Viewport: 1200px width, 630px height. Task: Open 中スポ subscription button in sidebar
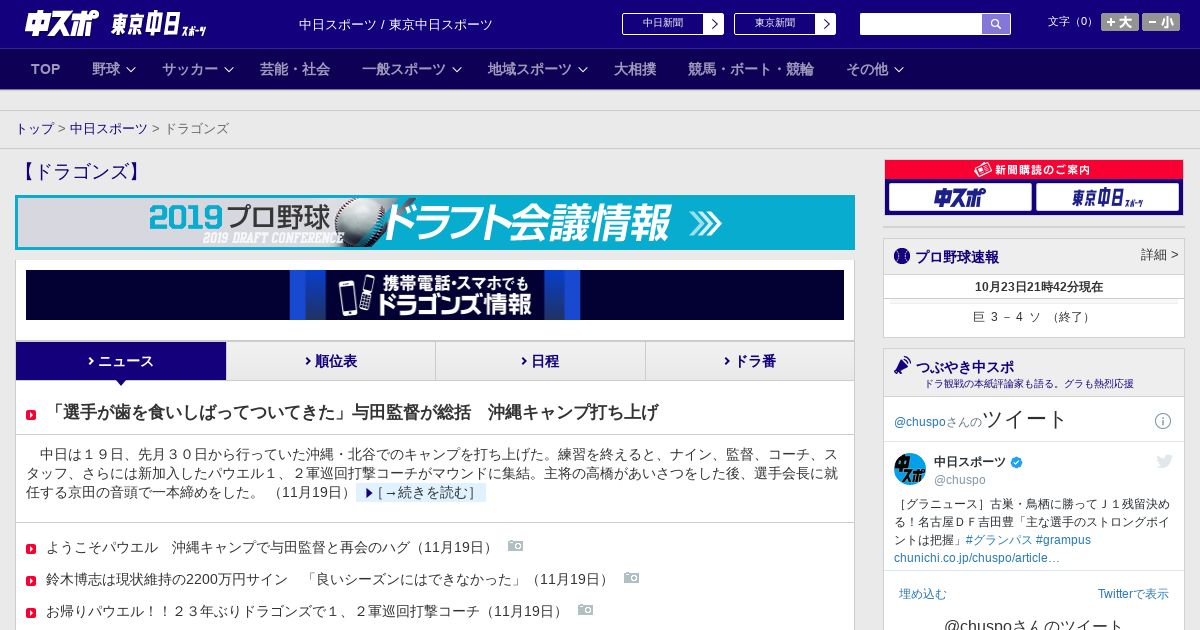coord(960,198)
